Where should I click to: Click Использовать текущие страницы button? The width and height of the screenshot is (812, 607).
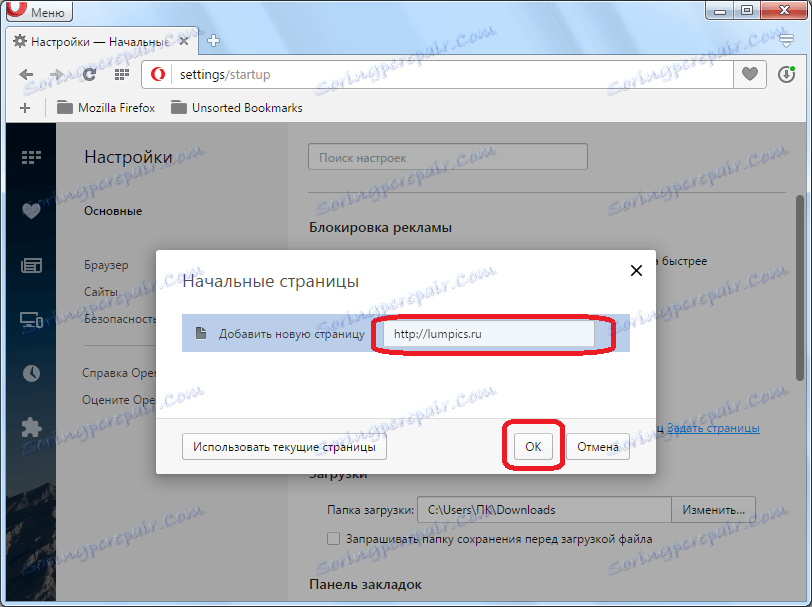284,446
